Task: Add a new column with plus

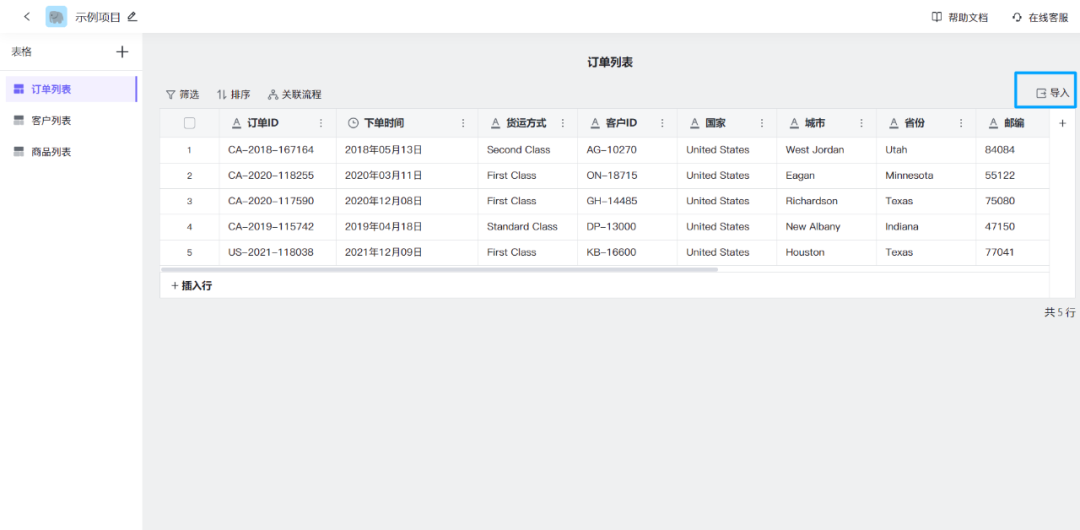Action: click(1062, 123)
